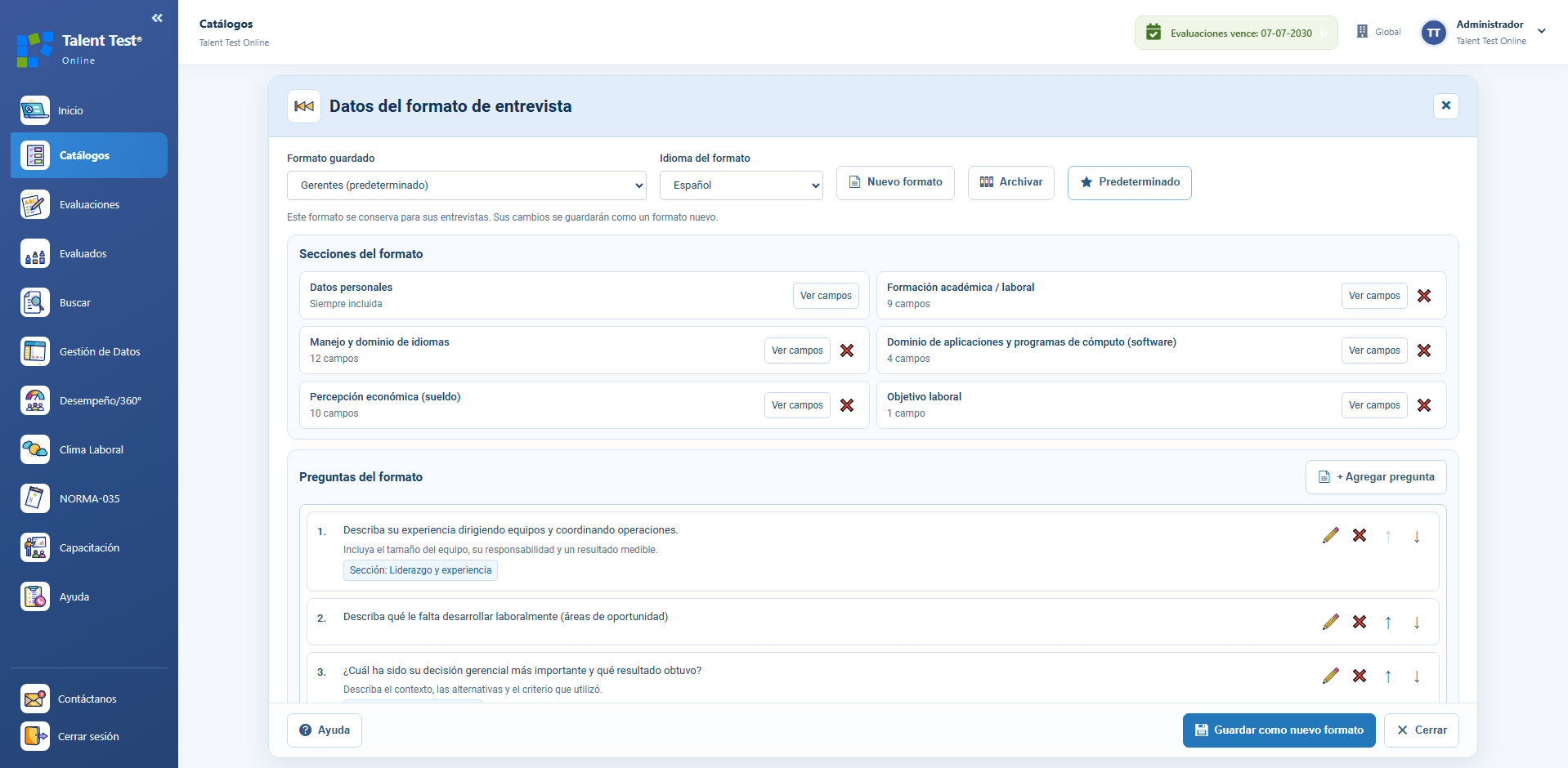Click the Global building icon
The image size is (1568, 768).
1362,32
